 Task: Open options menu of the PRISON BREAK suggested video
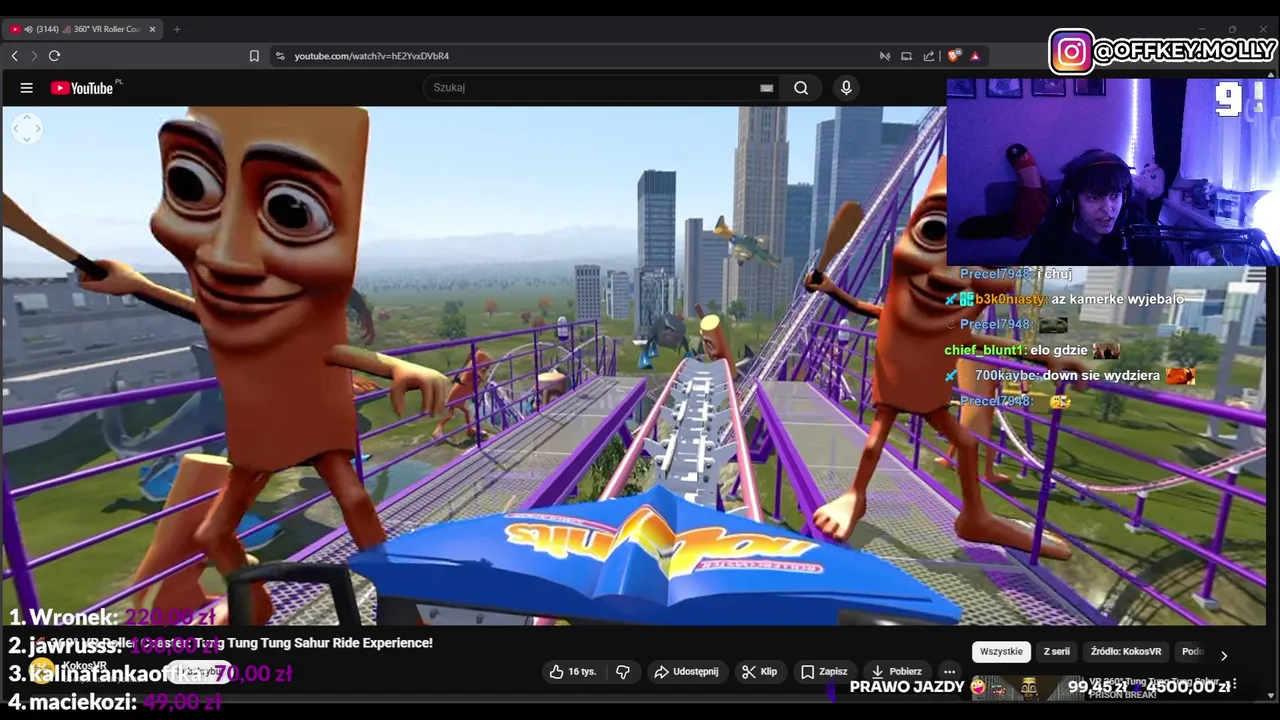pos(1235,684)
